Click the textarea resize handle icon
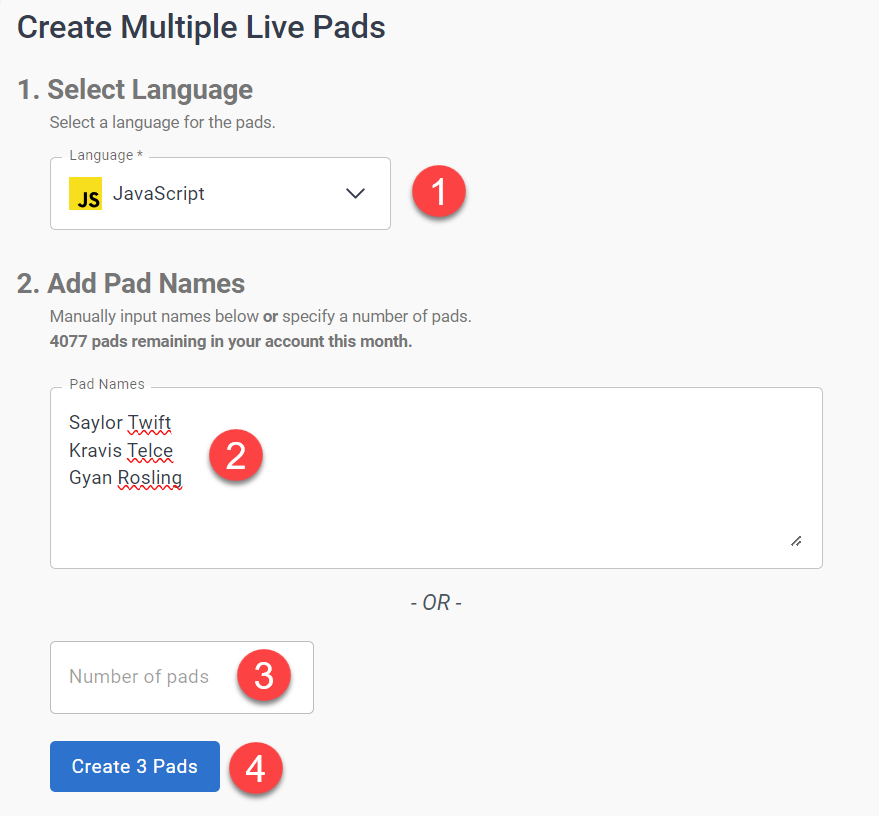879x816 pixels. tap(796, 541)
